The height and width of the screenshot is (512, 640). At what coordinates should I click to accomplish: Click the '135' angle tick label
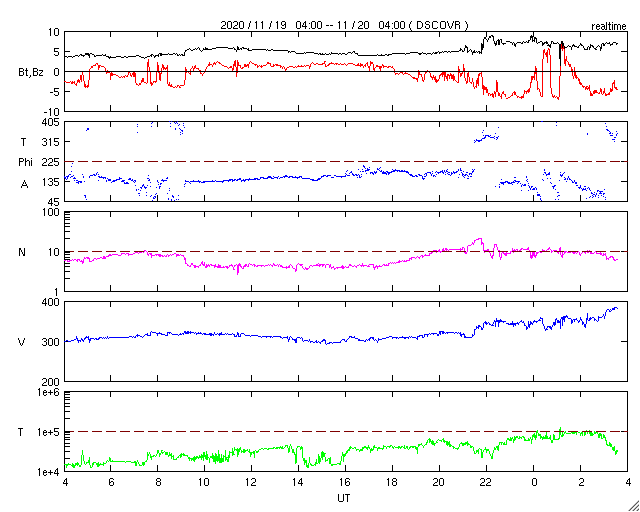(x=53, y=182)
